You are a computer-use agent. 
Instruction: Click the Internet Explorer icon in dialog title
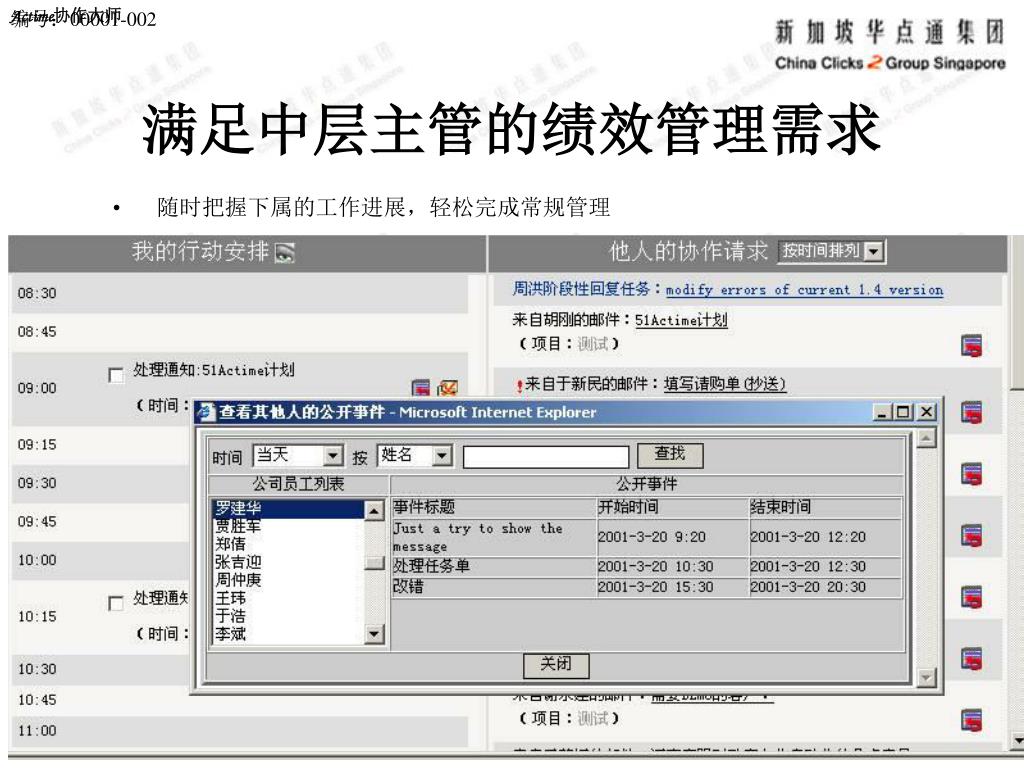pos(206,412)
